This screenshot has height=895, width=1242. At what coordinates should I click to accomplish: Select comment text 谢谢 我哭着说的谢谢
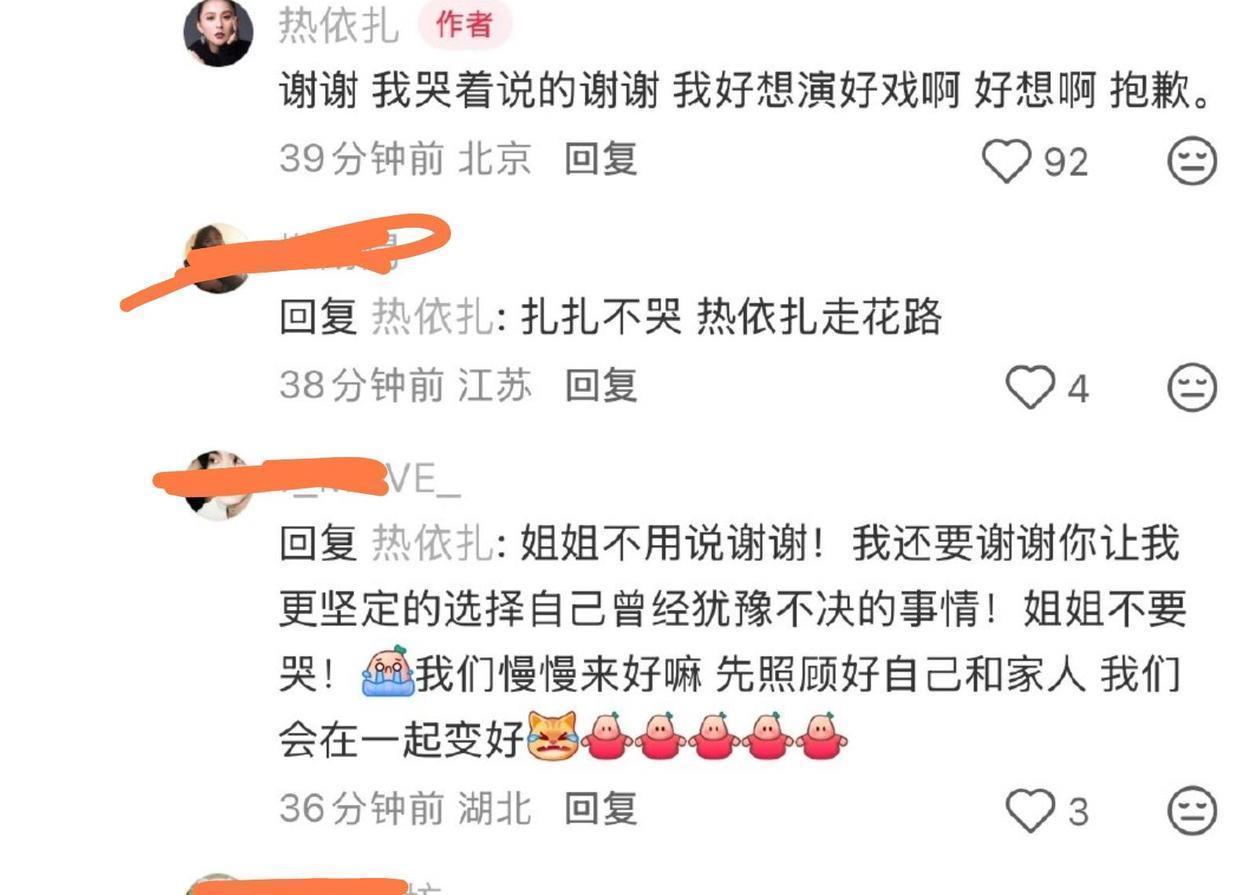468,92
